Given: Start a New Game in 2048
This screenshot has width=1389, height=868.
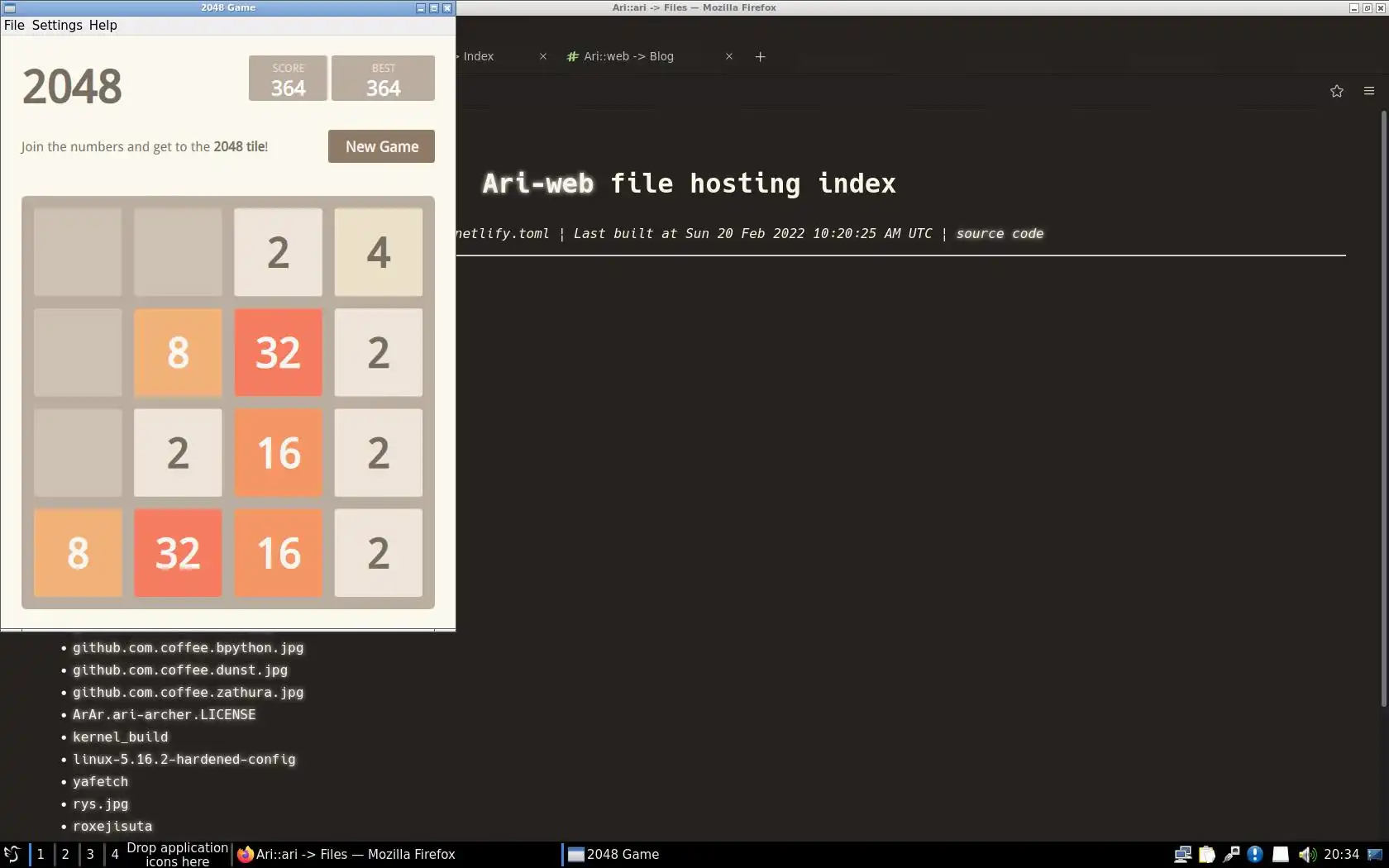Looking at the screenshot, I should click(381, 146).
